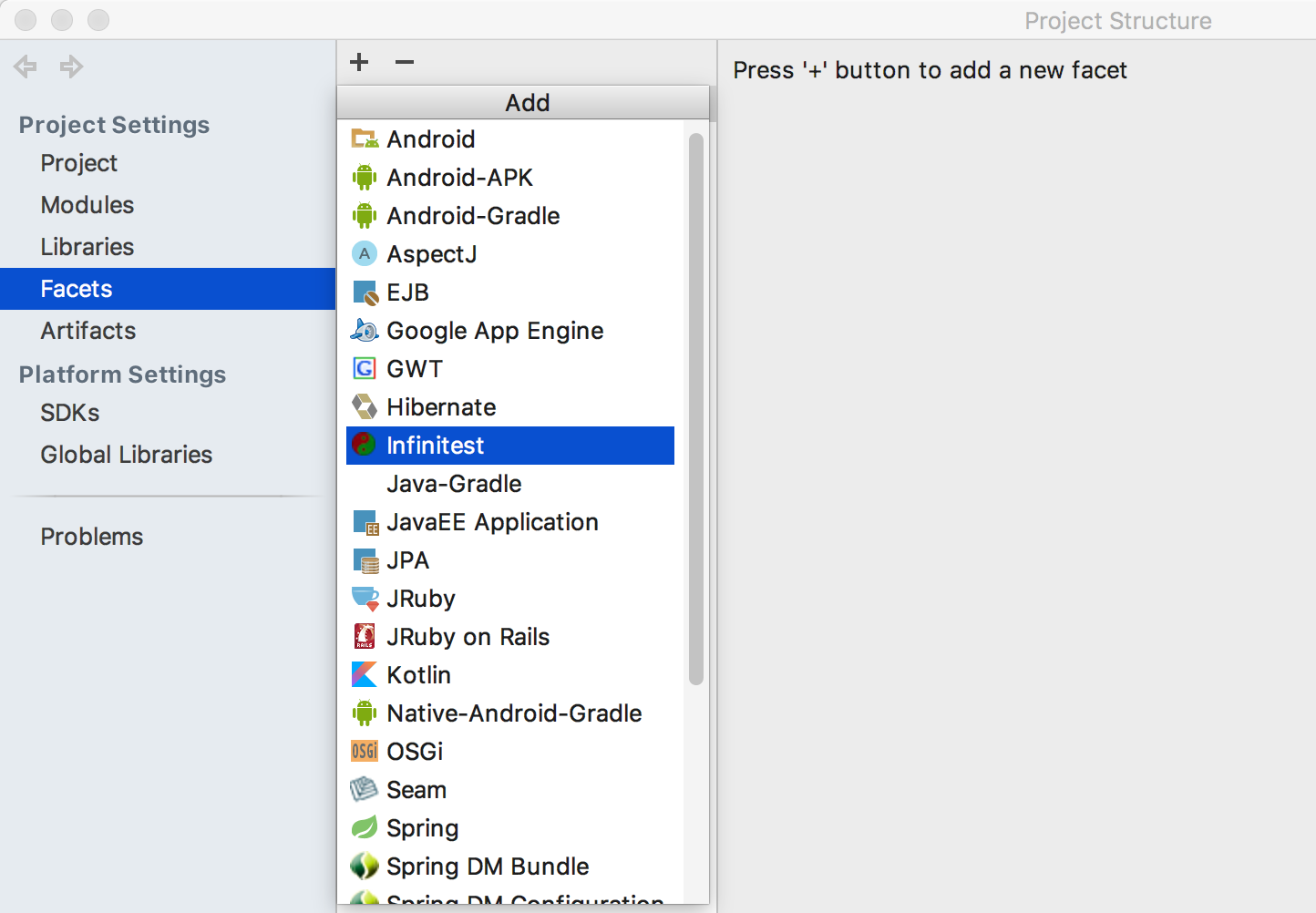The image size is (1316, 913).
Task: Click the Google App Engine icon
Action: (x=365, y=330)
